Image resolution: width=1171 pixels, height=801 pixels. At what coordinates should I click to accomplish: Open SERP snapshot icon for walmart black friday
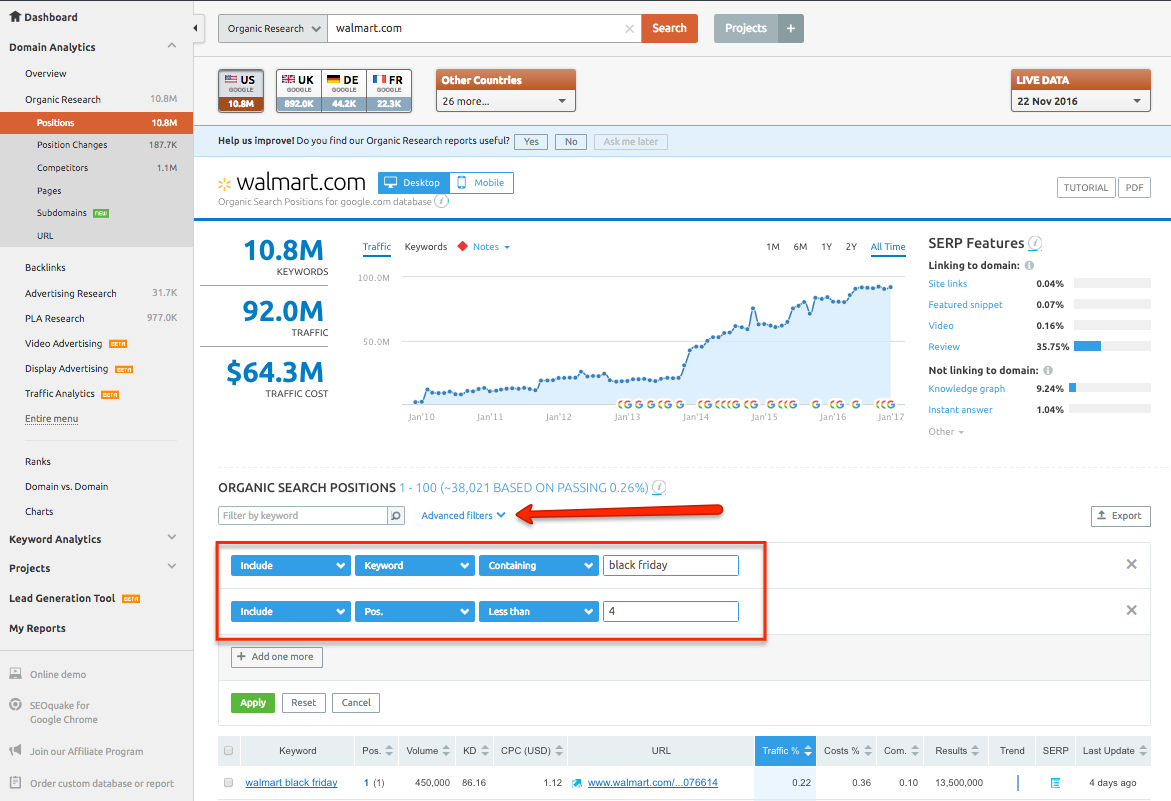(x=1055, y=783)
